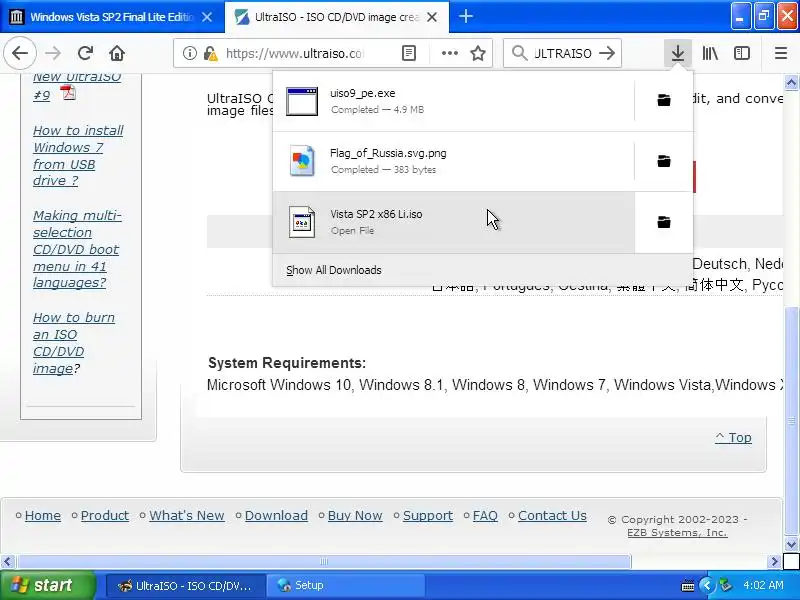
Task: Open How to burn an ISO CD/DVD image link
Action: tap(73, 343)
